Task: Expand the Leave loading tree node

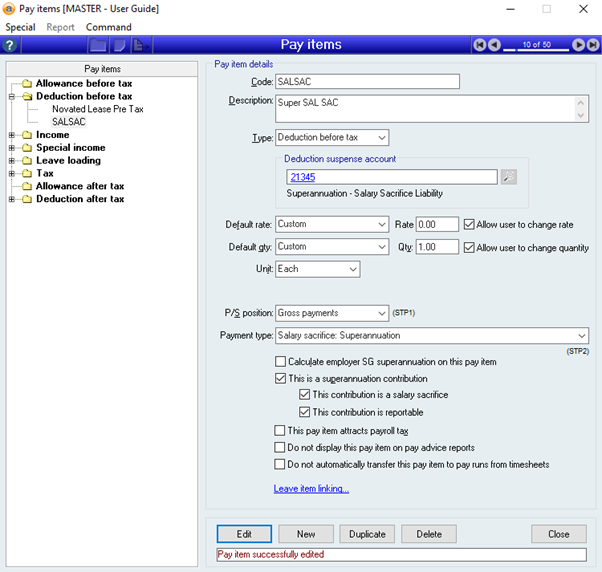Action: point(11,161)
